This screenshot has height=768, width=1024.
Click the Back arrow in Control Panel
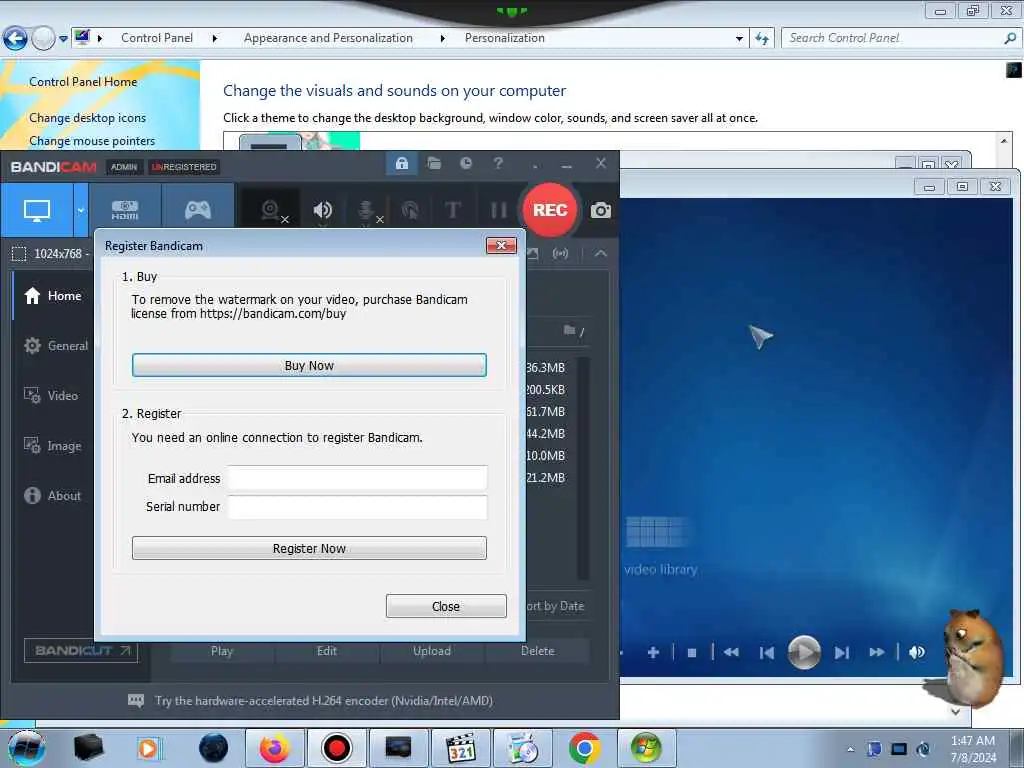16,39
